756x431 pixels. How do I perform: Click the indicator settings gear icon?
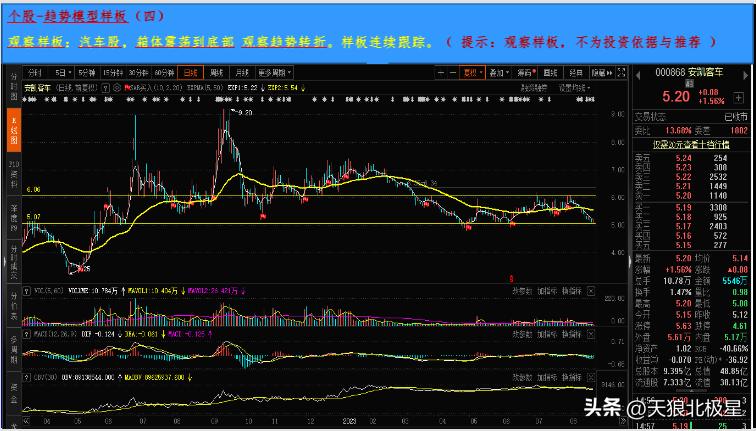click(117, 88)
